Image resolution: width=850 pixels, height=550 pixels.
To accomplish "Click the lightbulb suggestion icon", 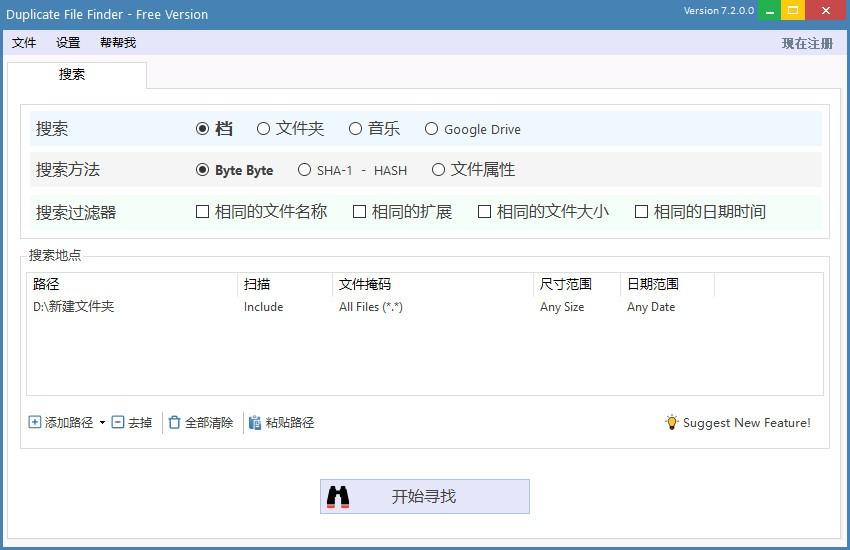I will click(672, 422).
